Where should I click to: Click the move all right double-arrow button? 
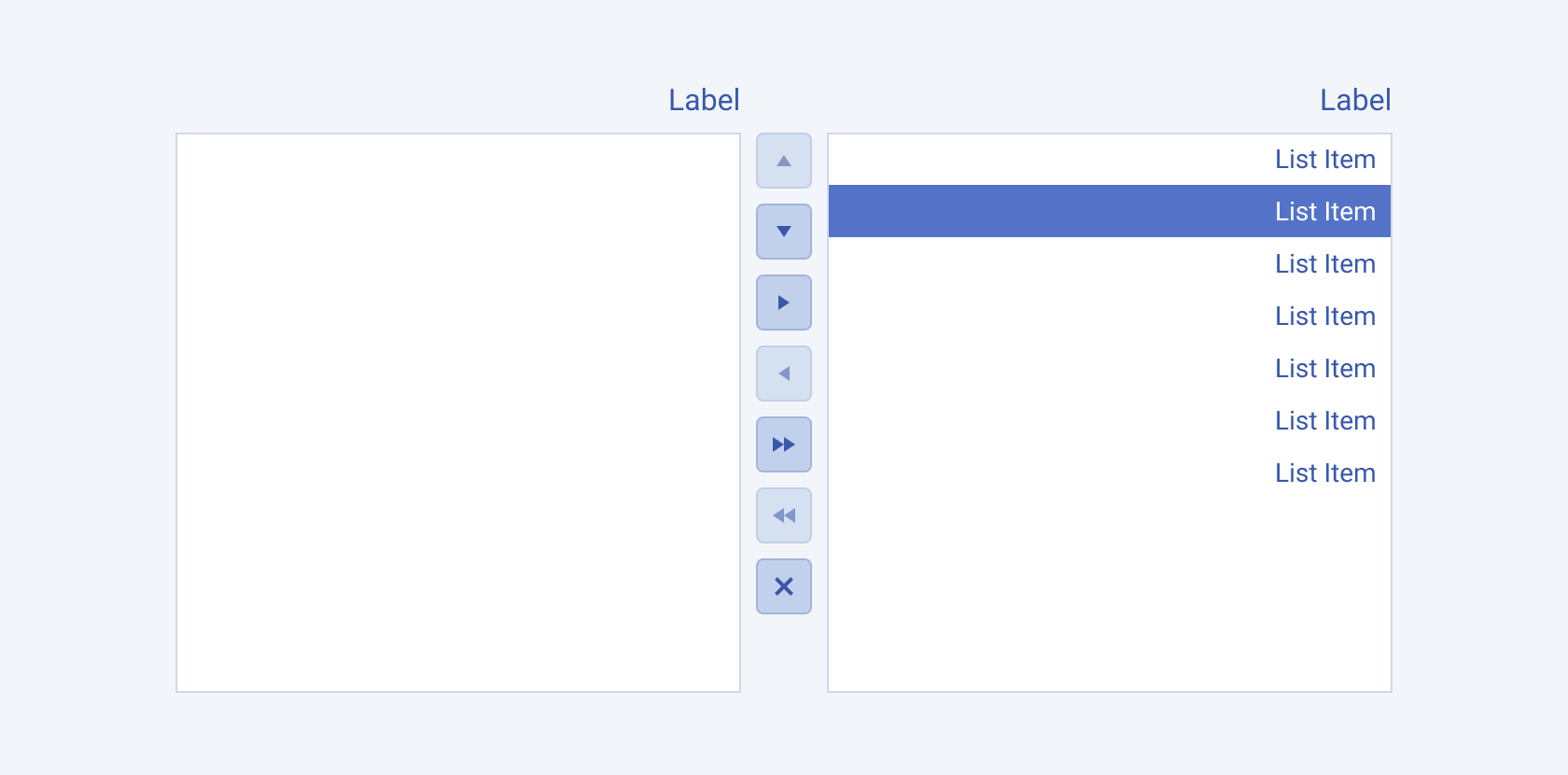click(783, 444)
